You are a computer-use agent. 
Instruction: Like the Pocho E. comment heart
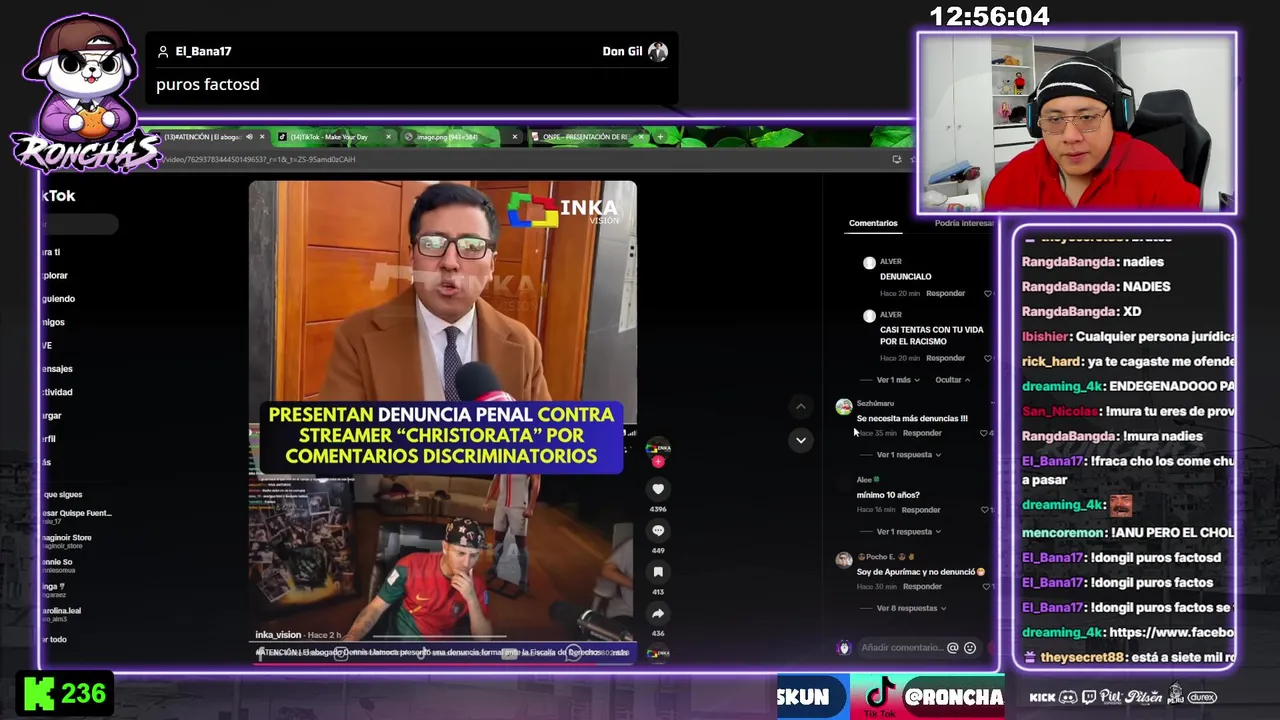tap(985, 586)
